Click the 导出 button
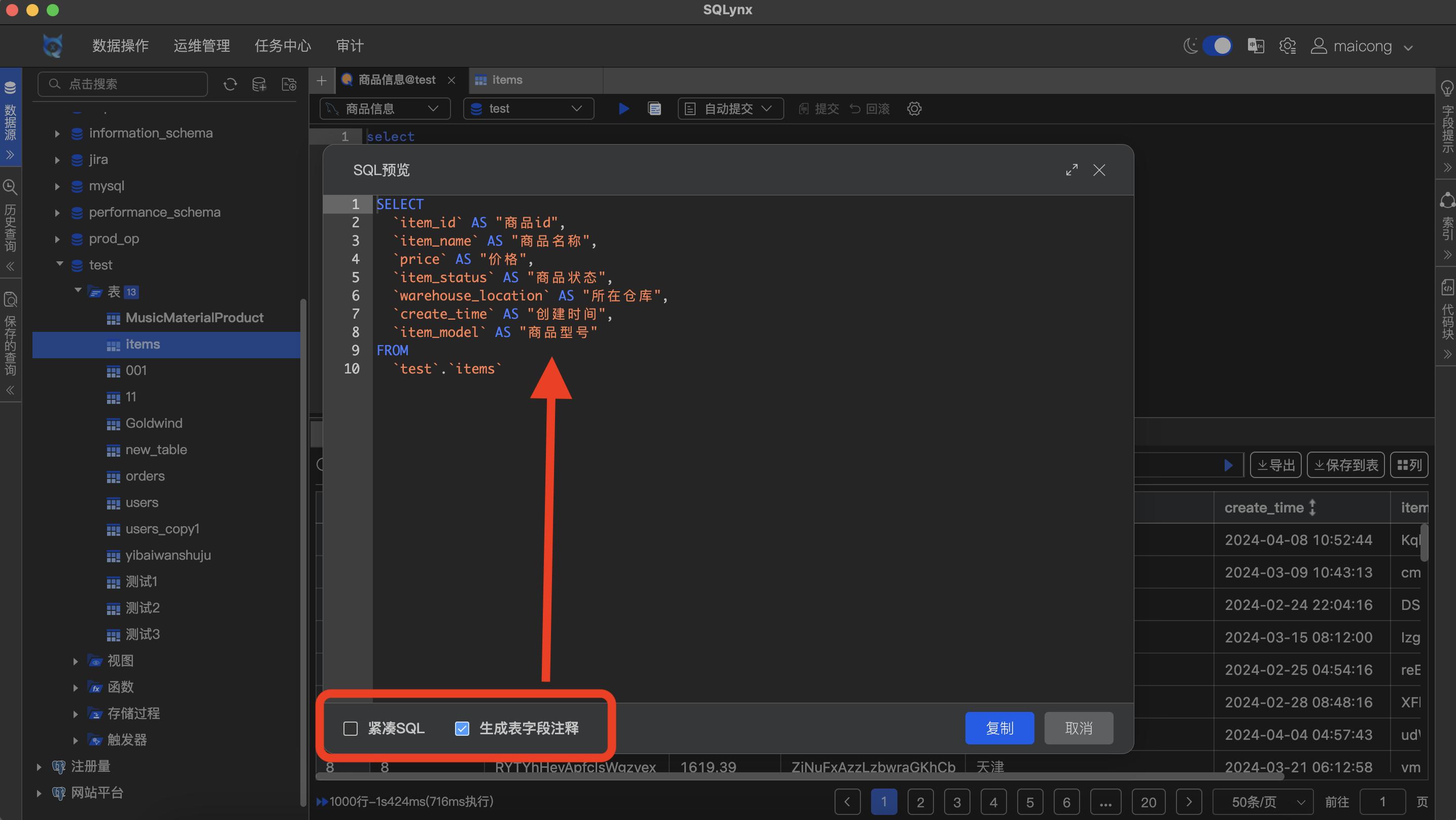This screenshot has width=1456, height=820. point(1275,465)
